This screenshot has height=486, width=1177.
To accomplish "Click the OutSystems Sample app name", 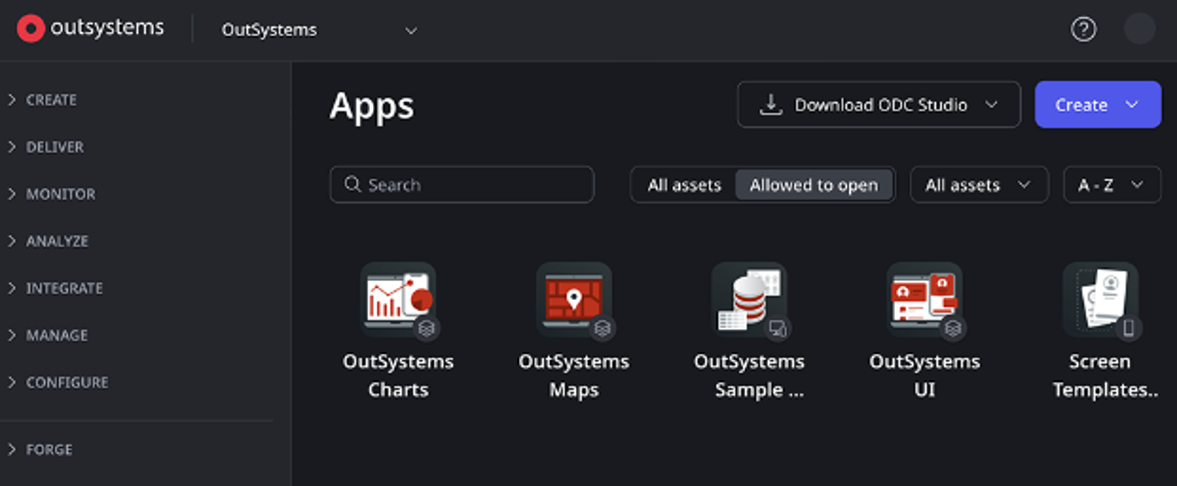I will tap(749, 376).
